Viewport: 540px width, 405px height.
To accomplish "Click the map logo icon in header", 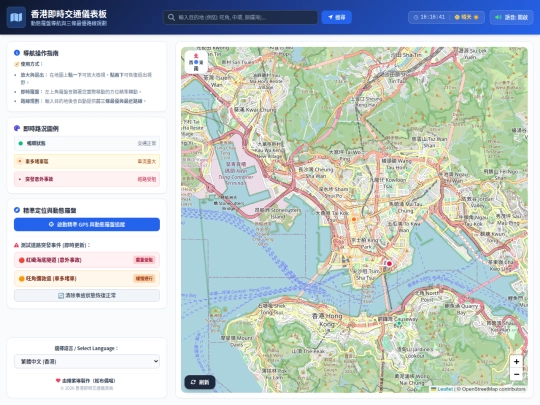I will pos(16,17).
